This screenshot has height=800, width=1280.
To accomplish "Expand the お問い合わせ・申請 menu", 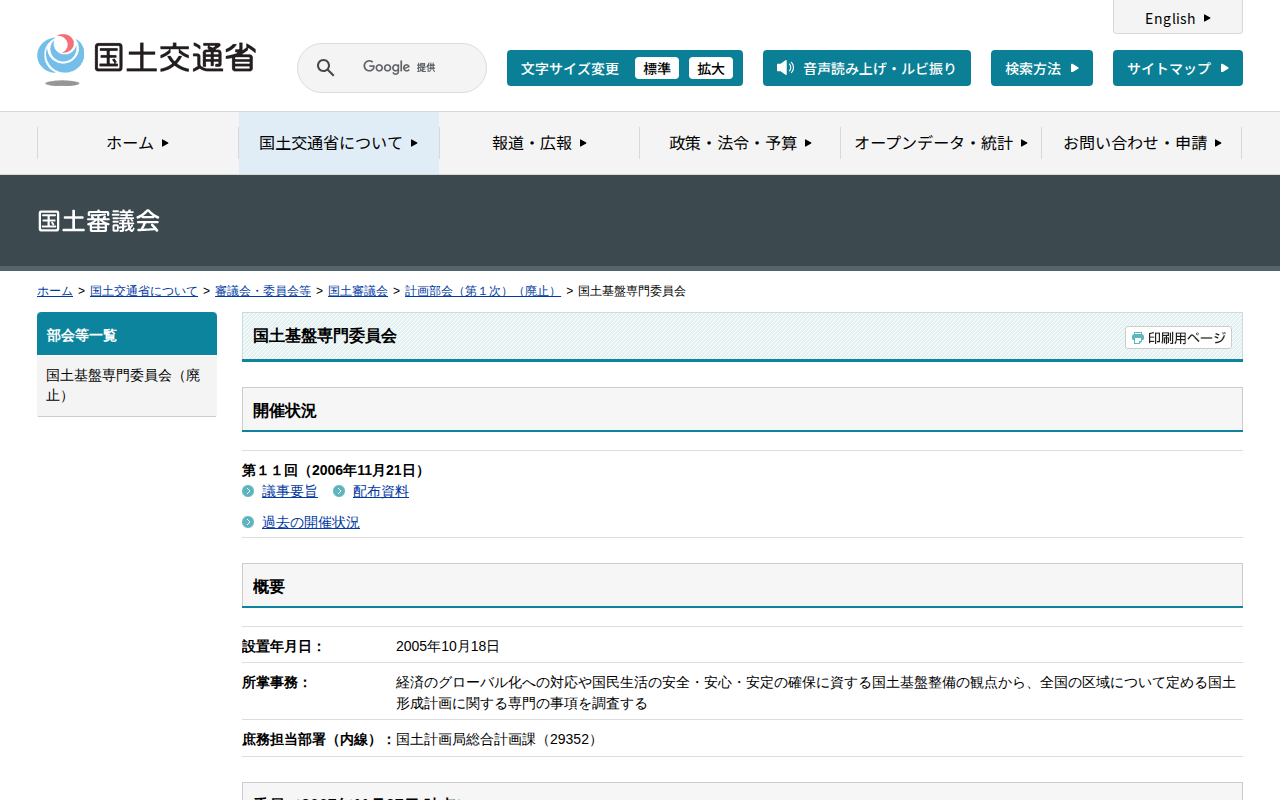I will coord(1142,143).
